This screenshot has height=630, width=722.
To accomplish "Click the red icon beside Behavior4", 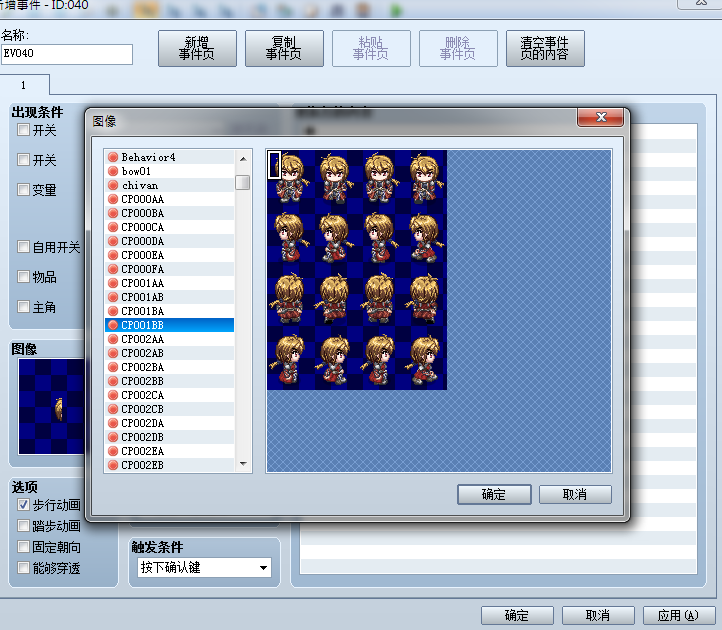I will coord(113,157).
